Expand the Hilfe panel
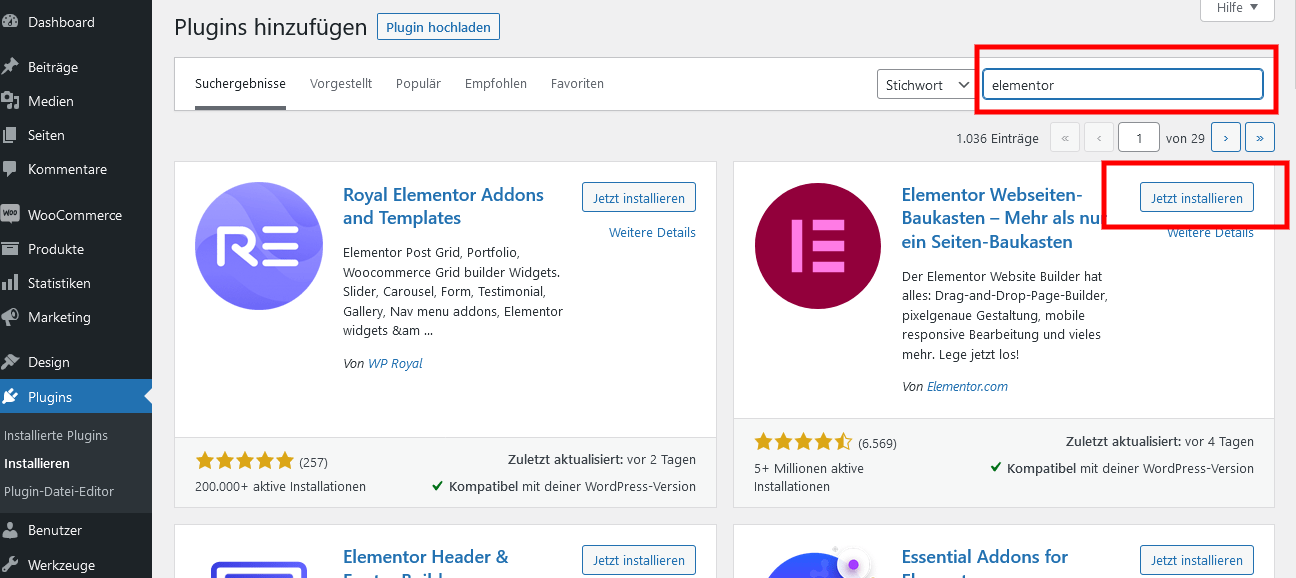This screenshot has height=578, width=1296. (x=1237, y=8)
